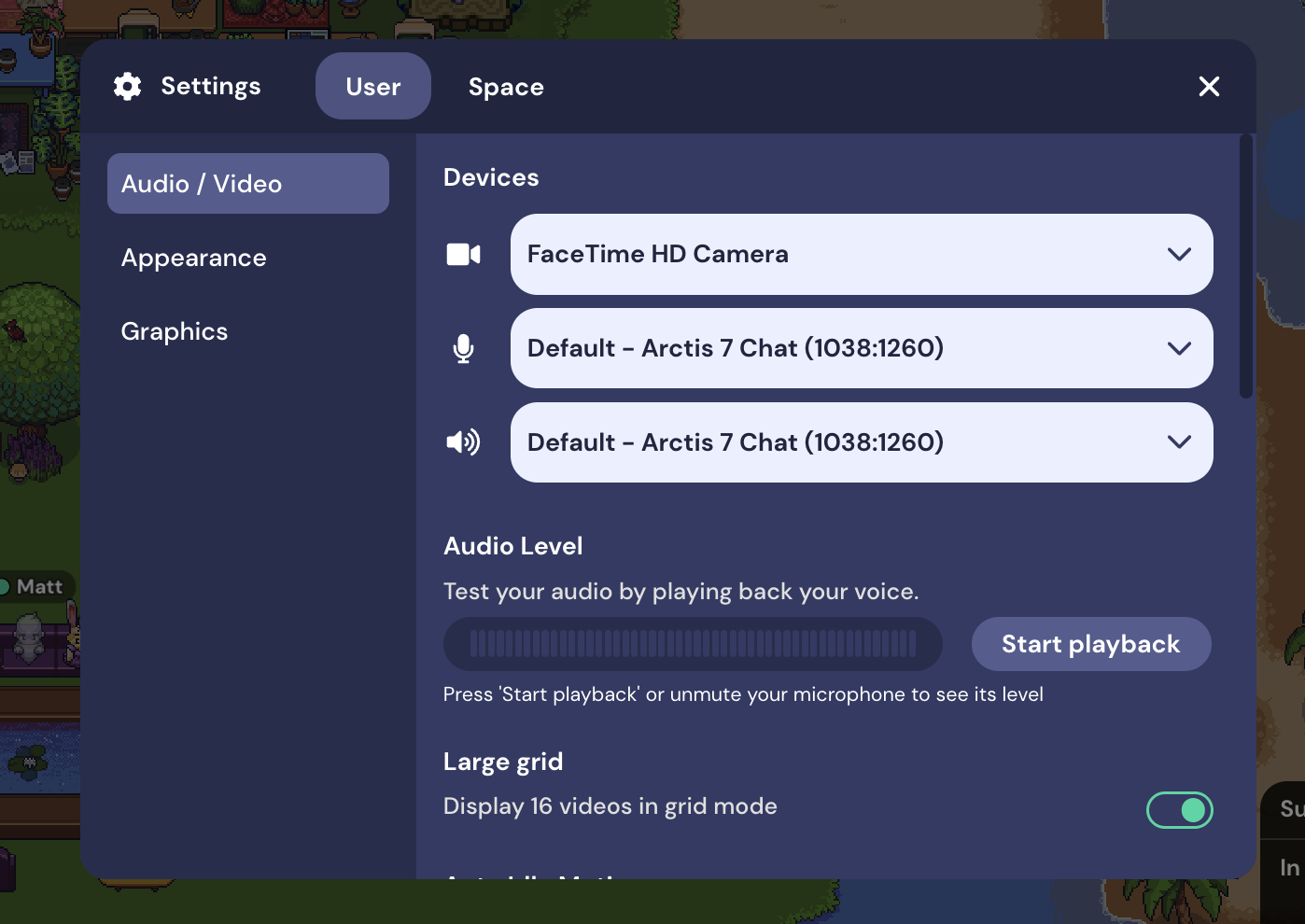Click the green status dot beside Matt
Screen dimensions: 1305x924
[x=4, y=587]
